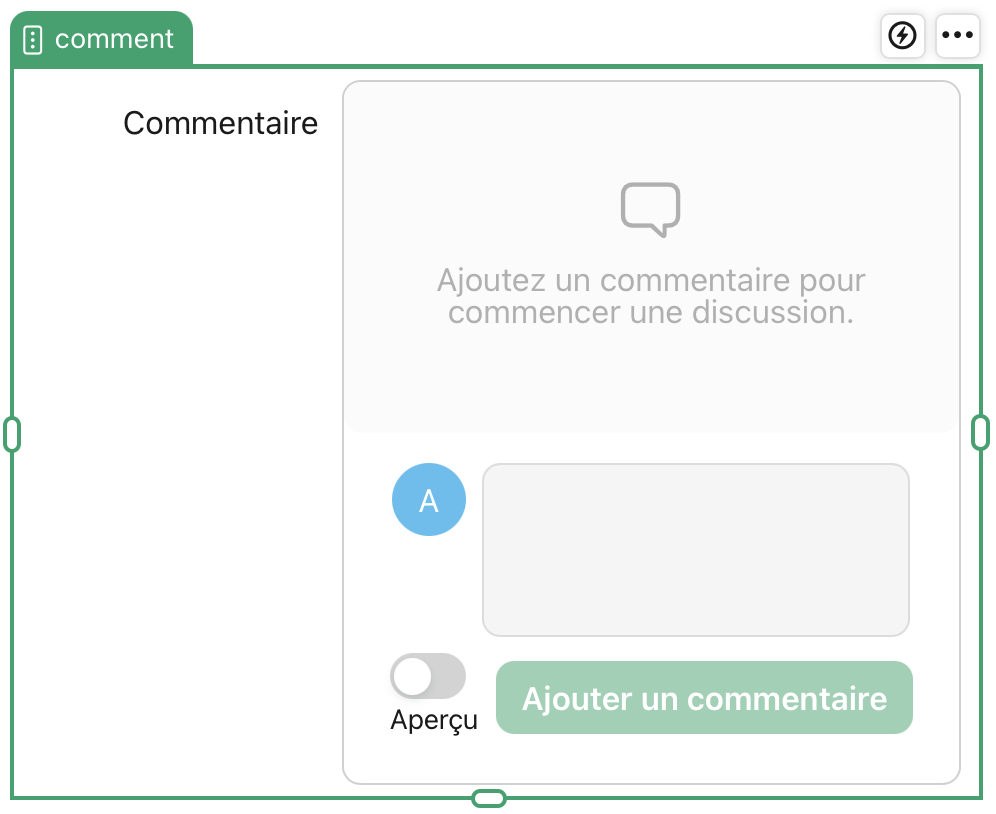Click the 'Commentaire' property label
Image resolution: width=996 pixels, height=814 pixels.
(x=220, y=122)
